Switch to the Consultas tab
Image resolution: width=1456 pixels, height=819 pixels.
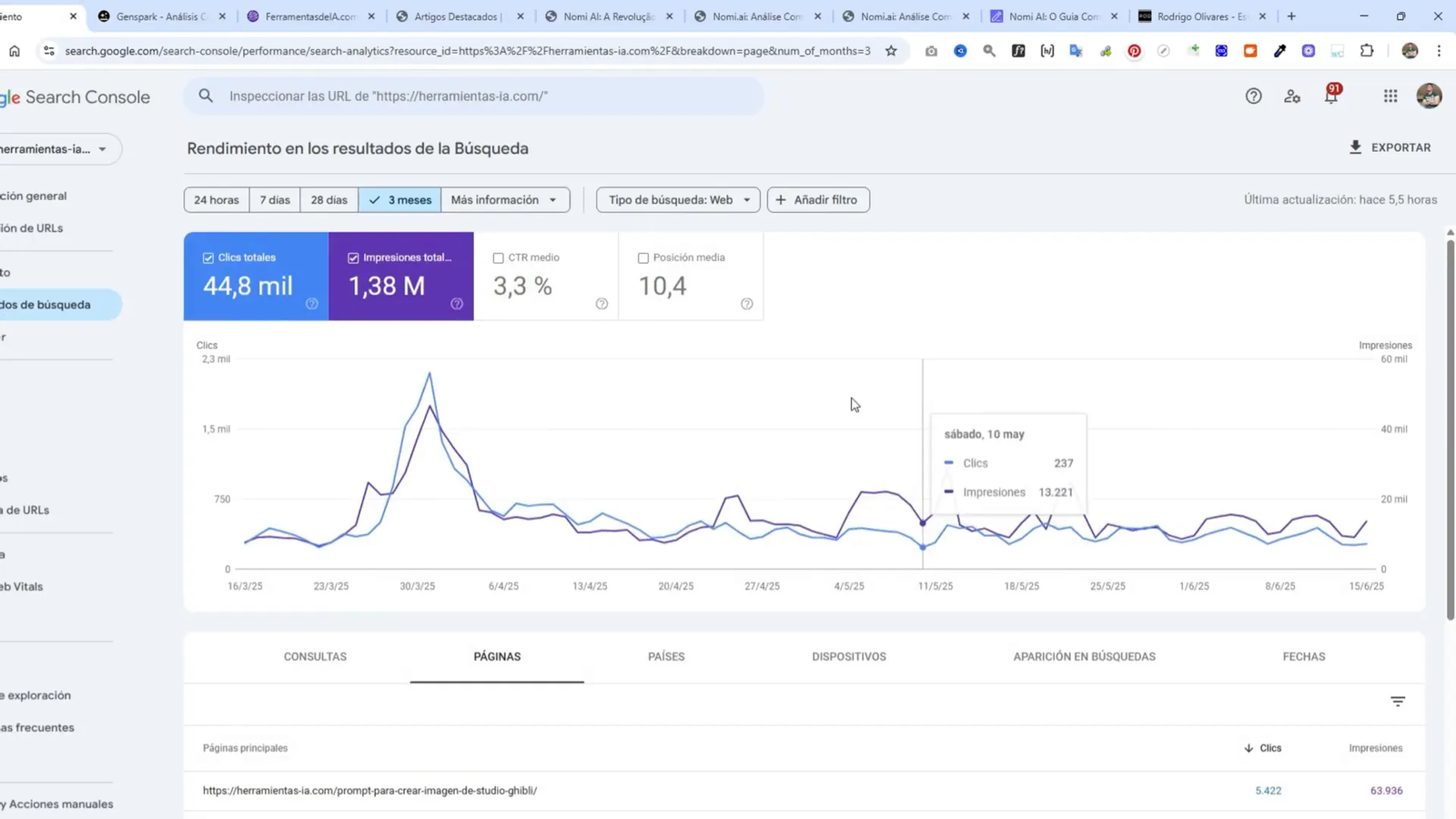point(315,656)
